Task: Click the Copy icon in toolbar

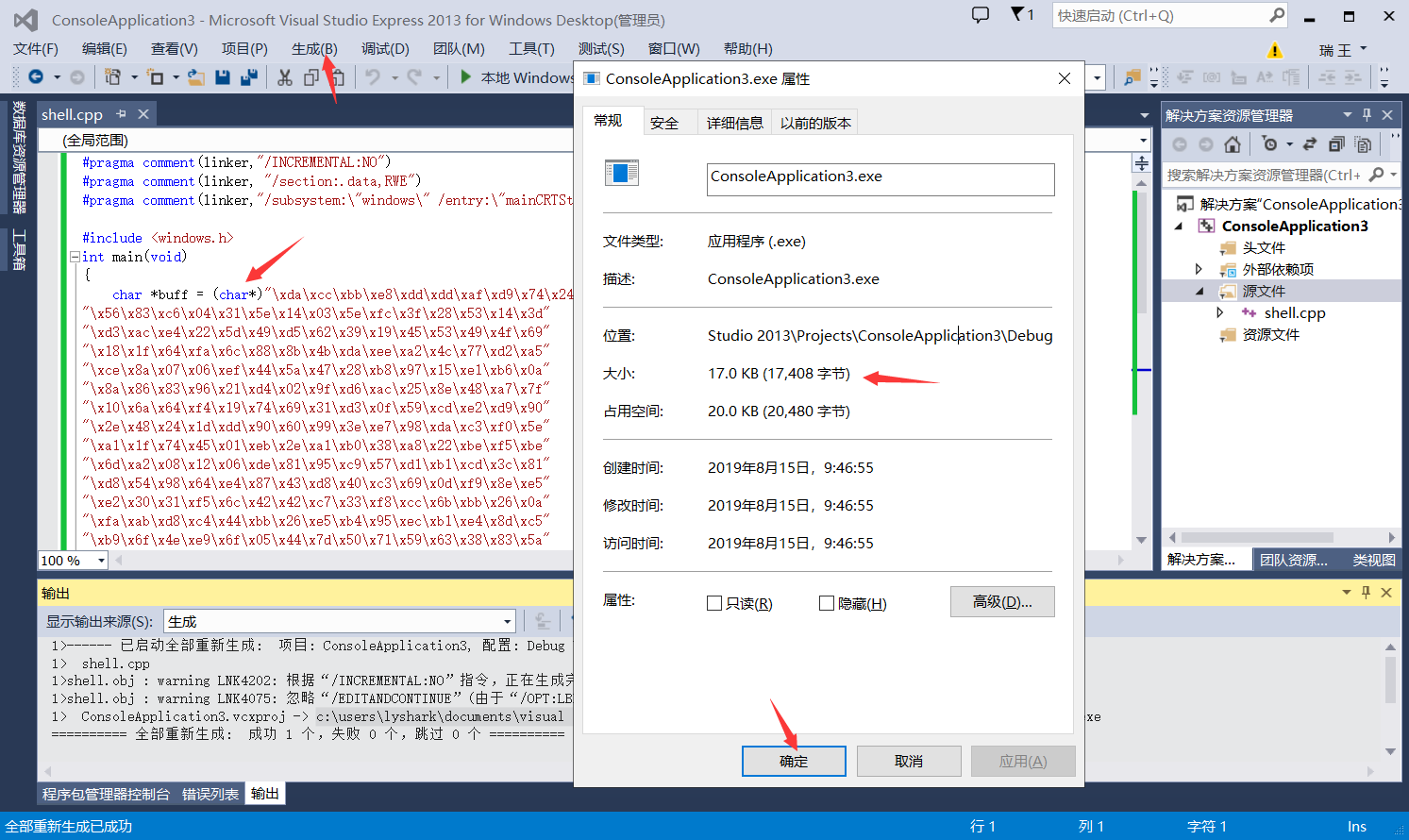Action: tap(310, 77)
